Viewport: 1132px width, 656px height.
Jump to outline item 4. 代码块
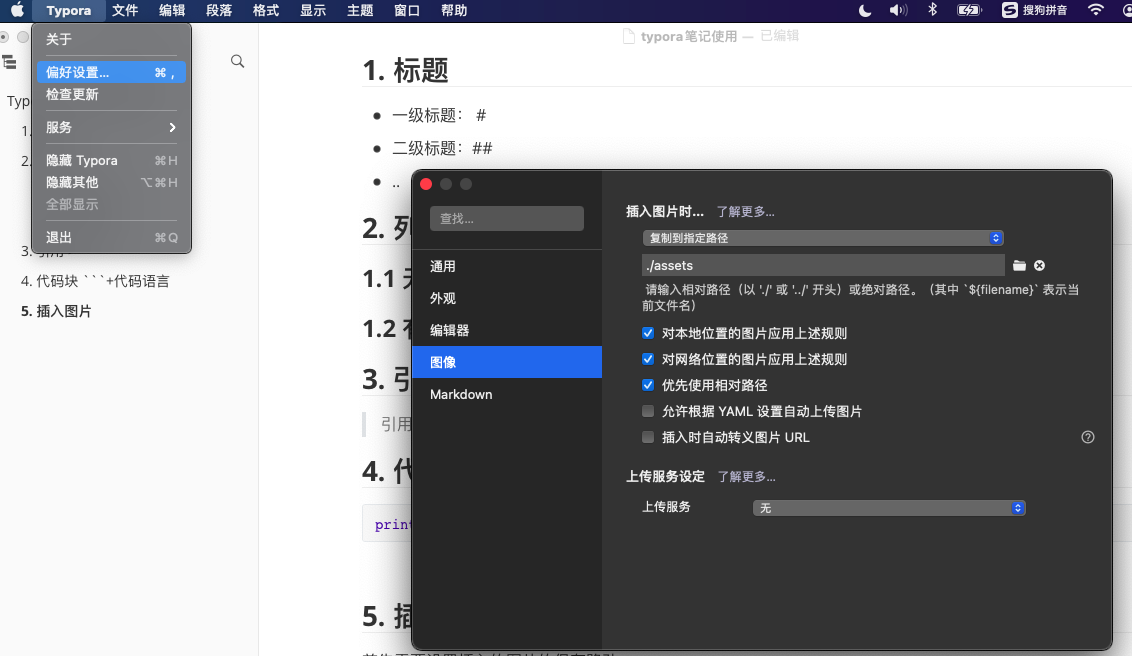click(95, 281)
